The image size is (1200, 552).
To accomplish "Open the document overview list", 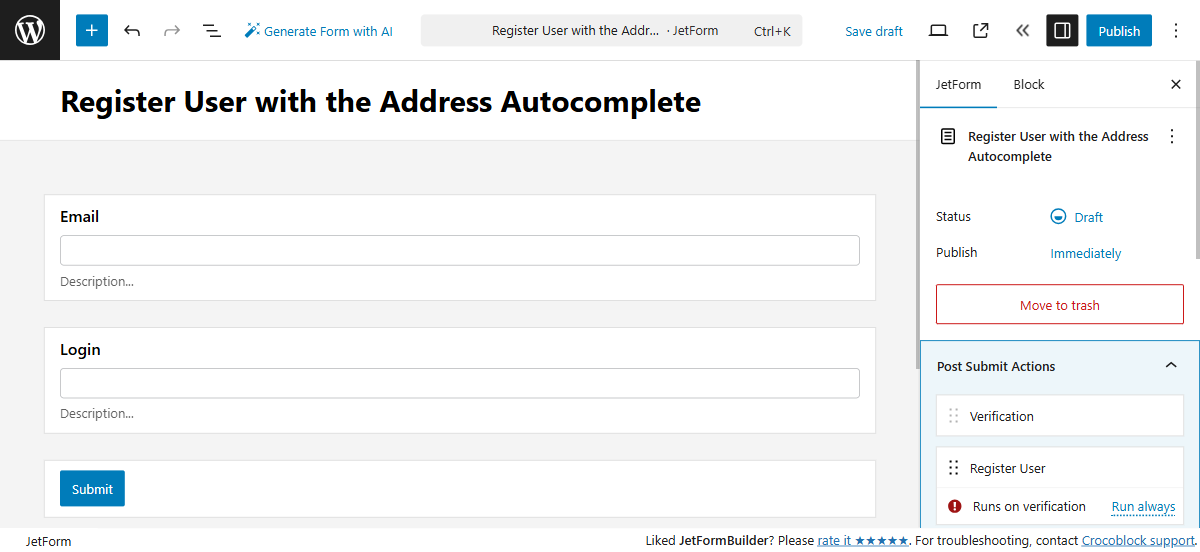I will (212, 31).
